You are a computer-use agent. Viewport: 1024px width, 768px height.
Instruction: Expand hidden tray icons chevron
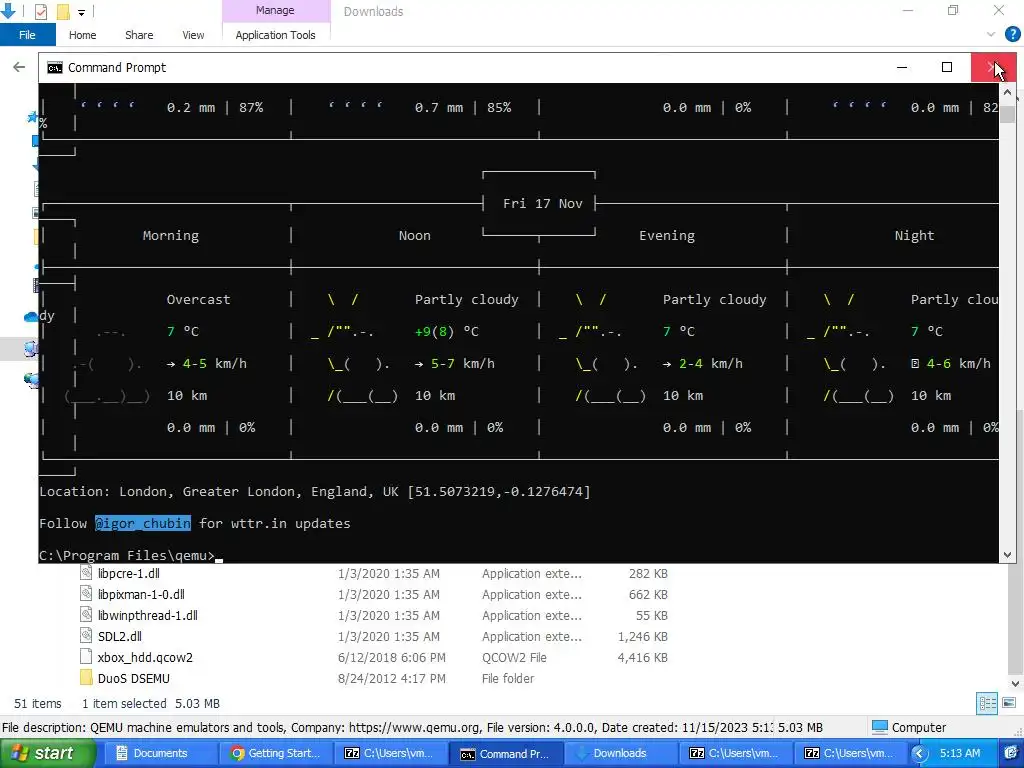pyautogui.click(x=920, y=754)
